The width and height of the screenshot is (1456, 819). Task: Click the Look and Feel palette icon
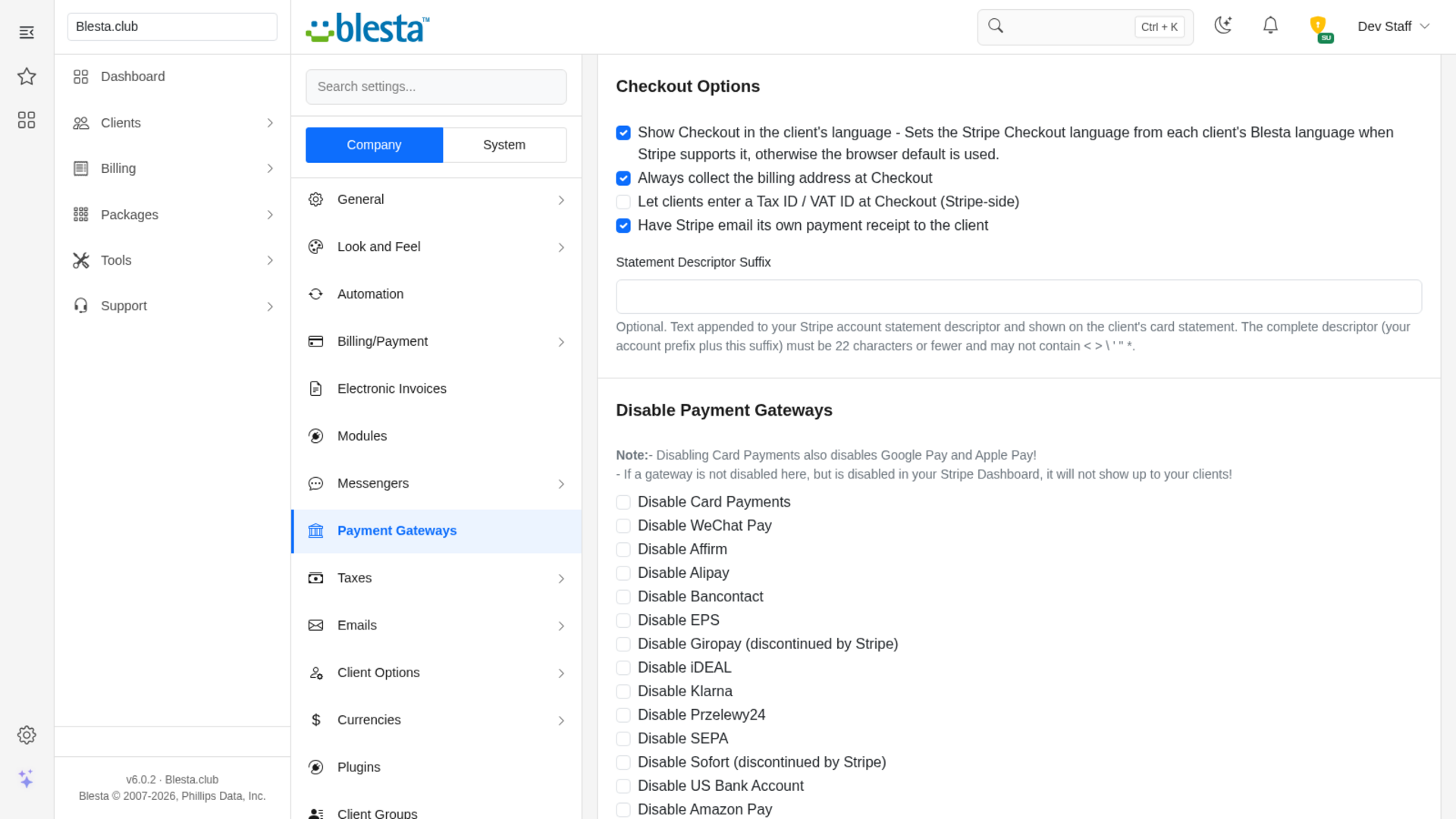(x=315, y=246)
